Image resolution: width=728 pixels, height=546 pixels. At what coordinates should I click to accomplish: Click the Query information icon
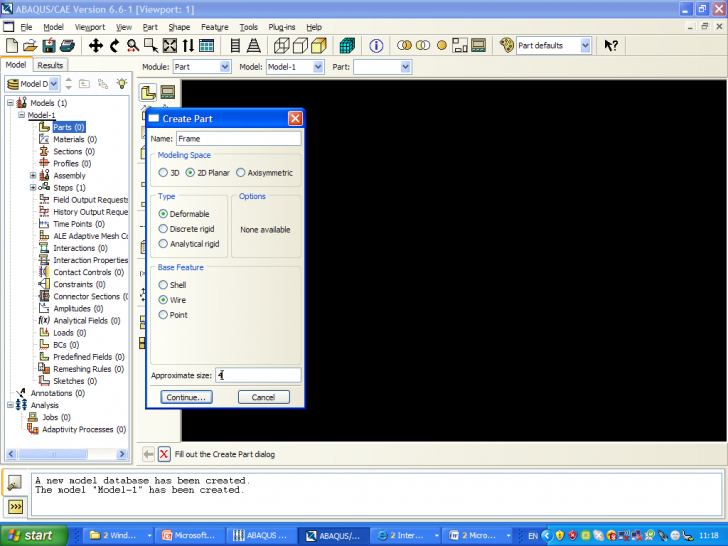(377, 46)
